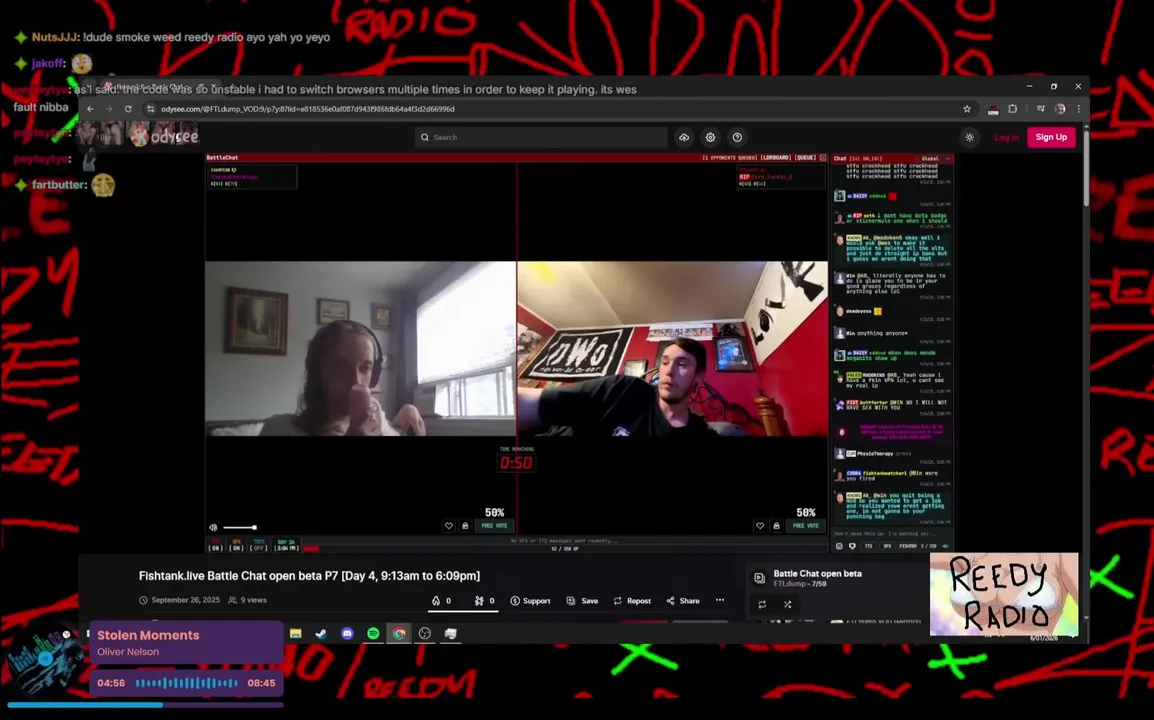Toggle playlist shuffle icon
This screenshot has width=1154, height=720.
pyautogui.click(x=787, y=604)
